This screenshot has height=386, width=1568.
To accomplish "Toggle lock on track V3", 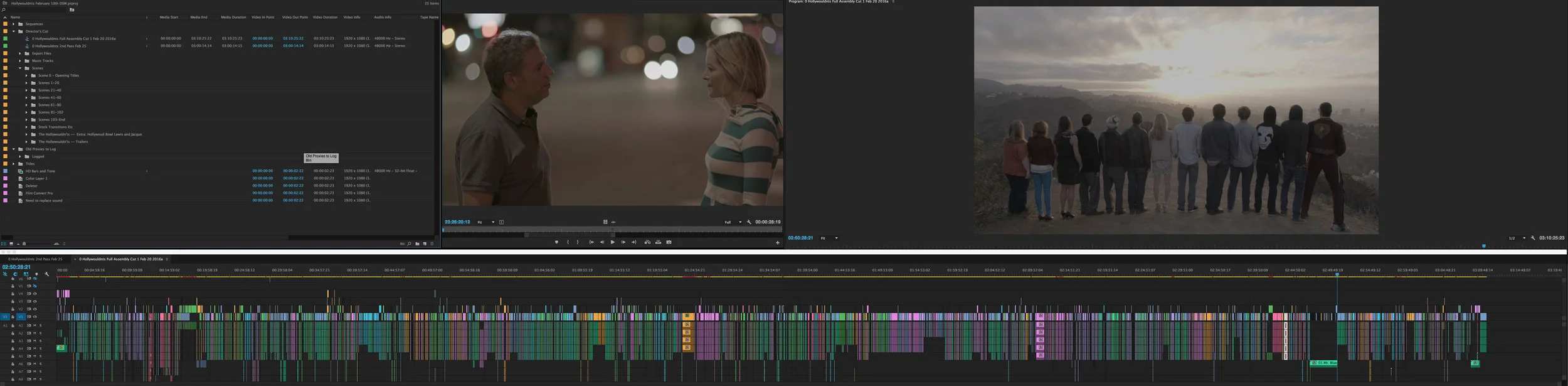I will point(13,301).
